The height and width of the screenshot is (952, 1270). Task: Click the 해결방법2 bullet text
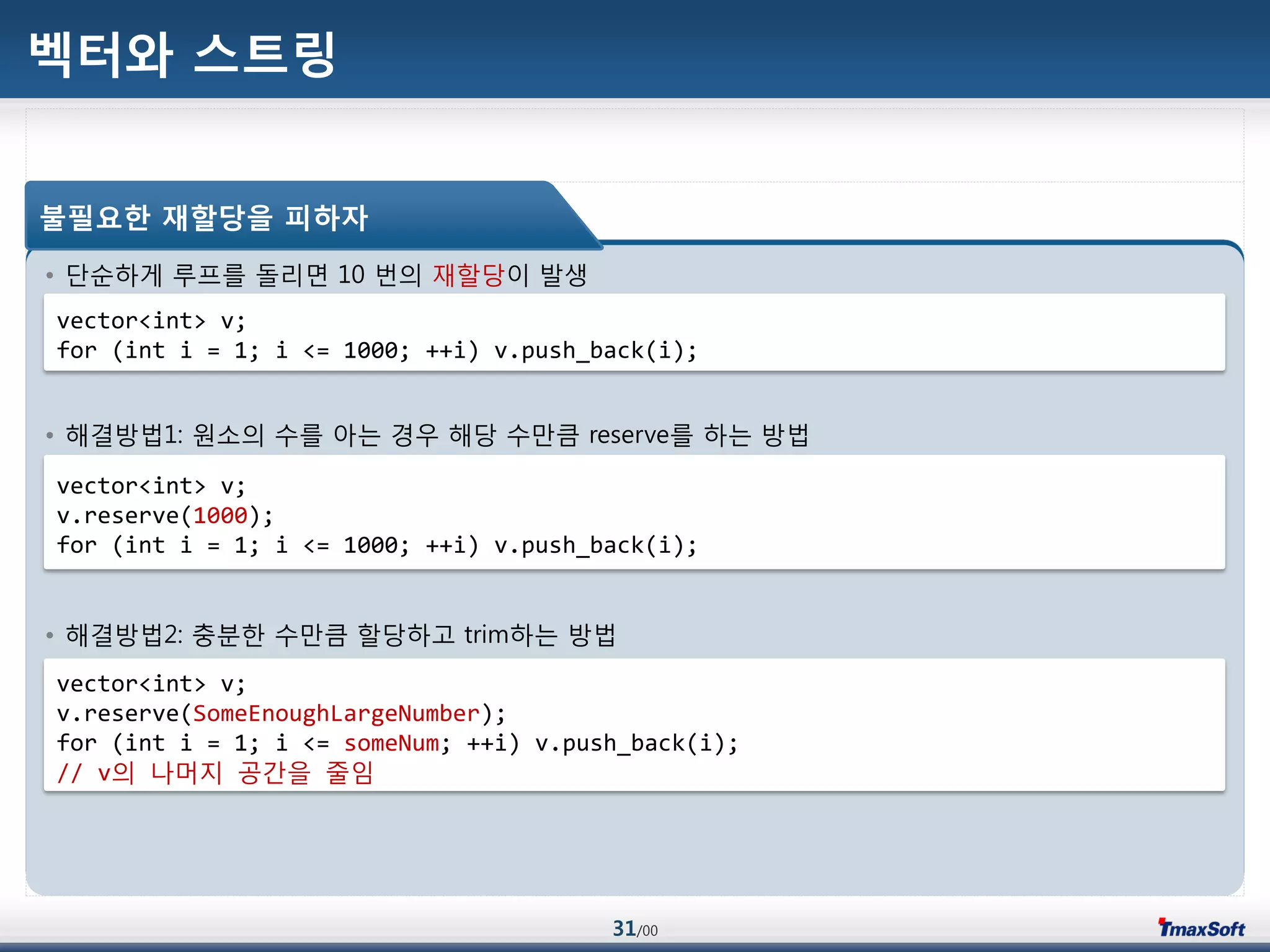[340, 635]
